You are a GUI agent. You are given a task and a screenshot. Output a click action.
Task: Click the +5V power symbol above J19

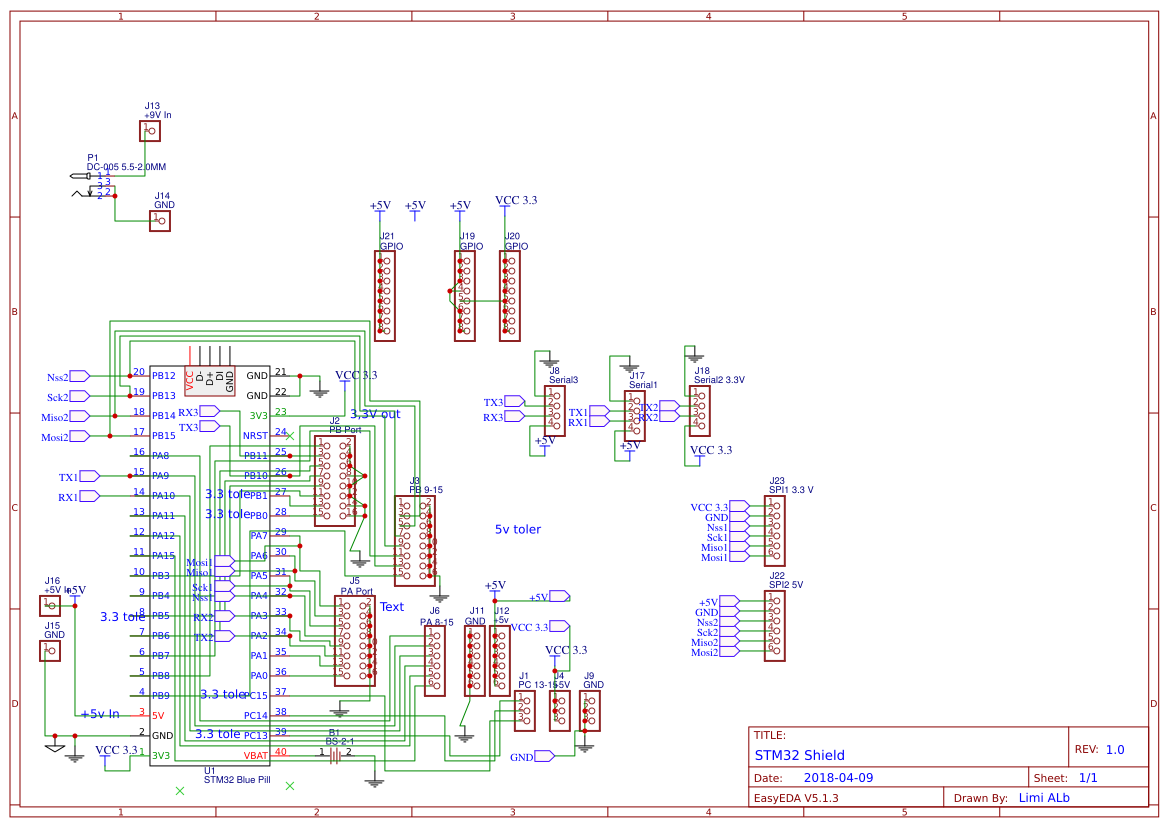click(x=459, y=205)
